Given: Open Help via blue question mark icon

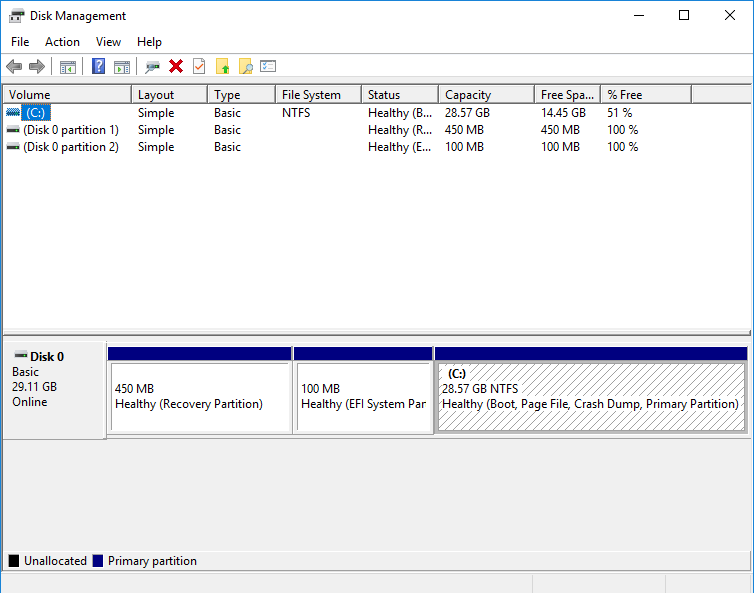Looking at the screenshot, I should pos(98,67).
